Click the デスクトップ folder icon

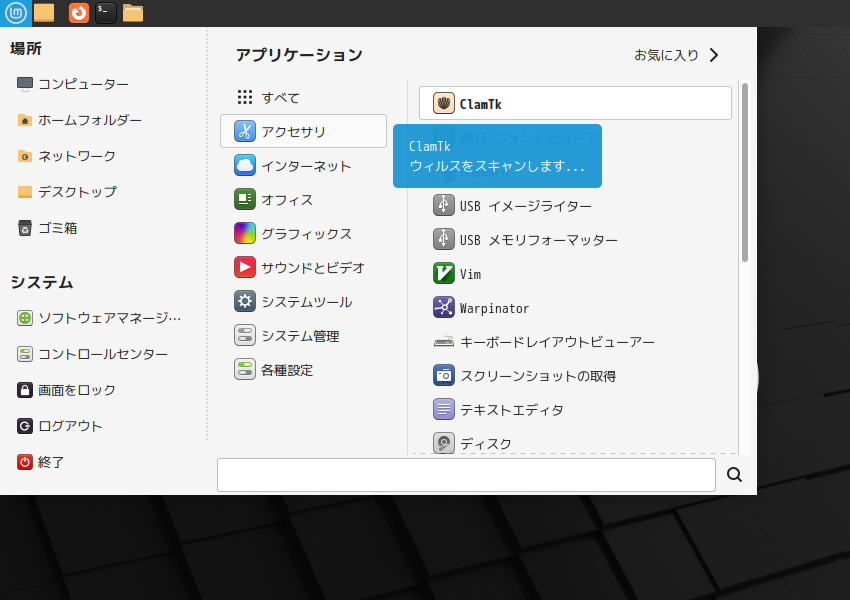(25, 192)
